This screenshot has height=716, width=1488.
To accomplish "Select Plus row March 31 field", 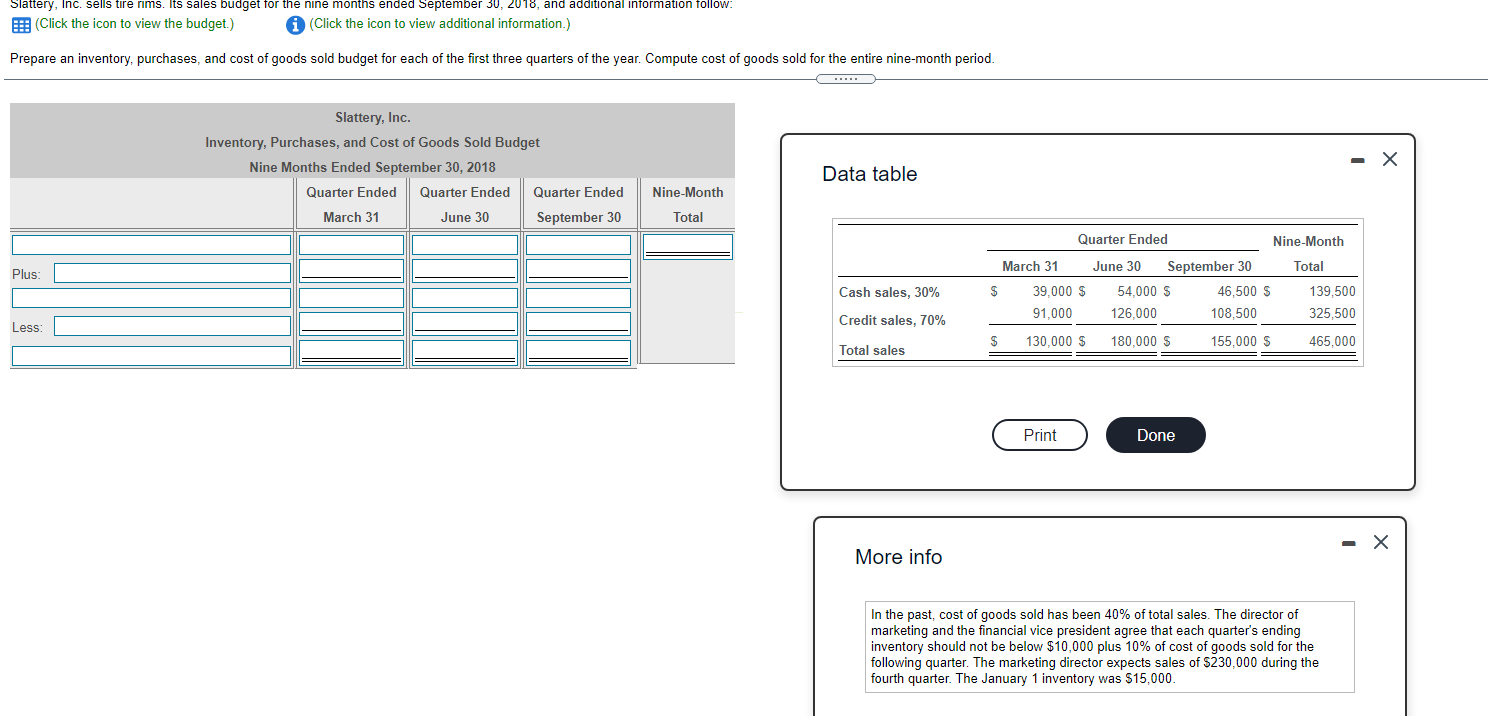I will pos(351,271).
